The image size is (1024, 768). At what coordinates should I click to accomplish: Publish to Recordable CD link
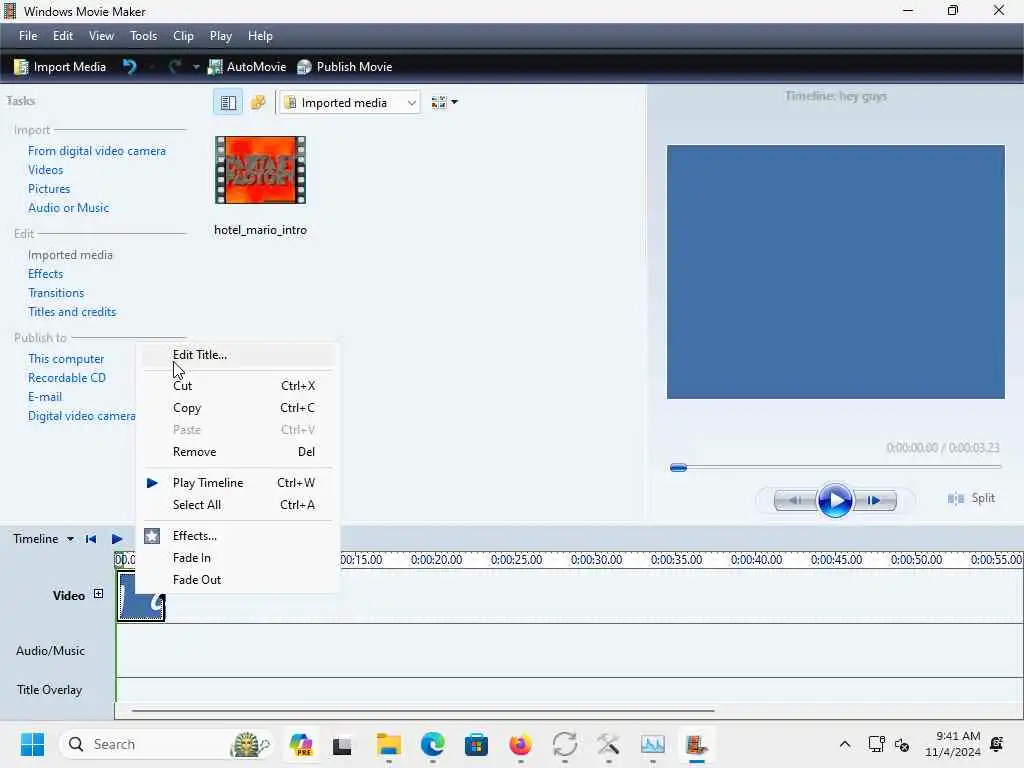click(67, 377)
